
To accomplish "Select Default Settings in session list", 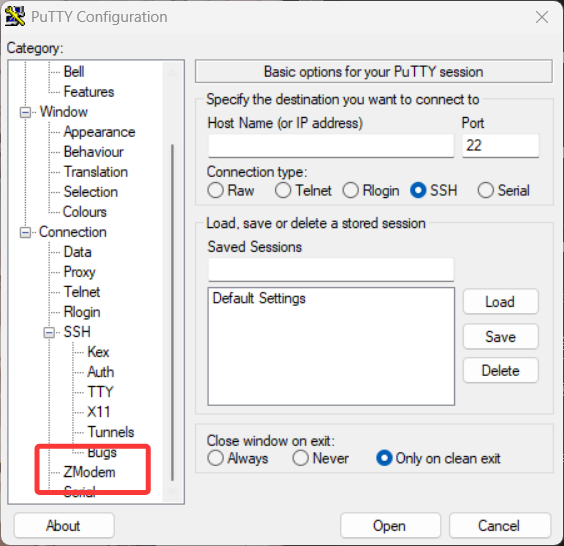I will (x=259, y=299).
